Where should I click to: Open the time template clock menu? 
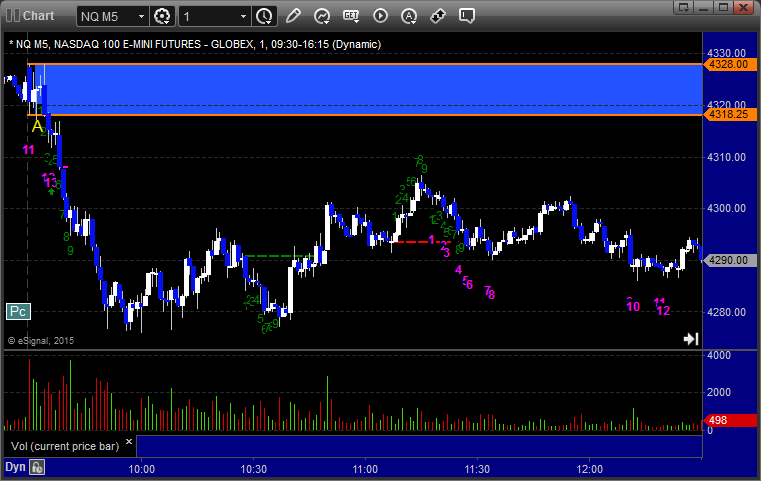coord(265,17)
